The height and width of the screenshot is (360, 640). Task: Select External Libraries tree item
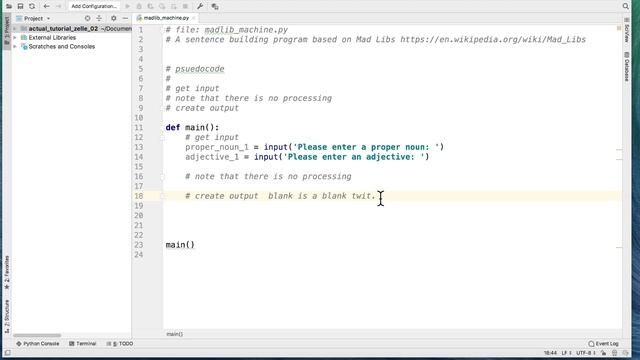52,38
